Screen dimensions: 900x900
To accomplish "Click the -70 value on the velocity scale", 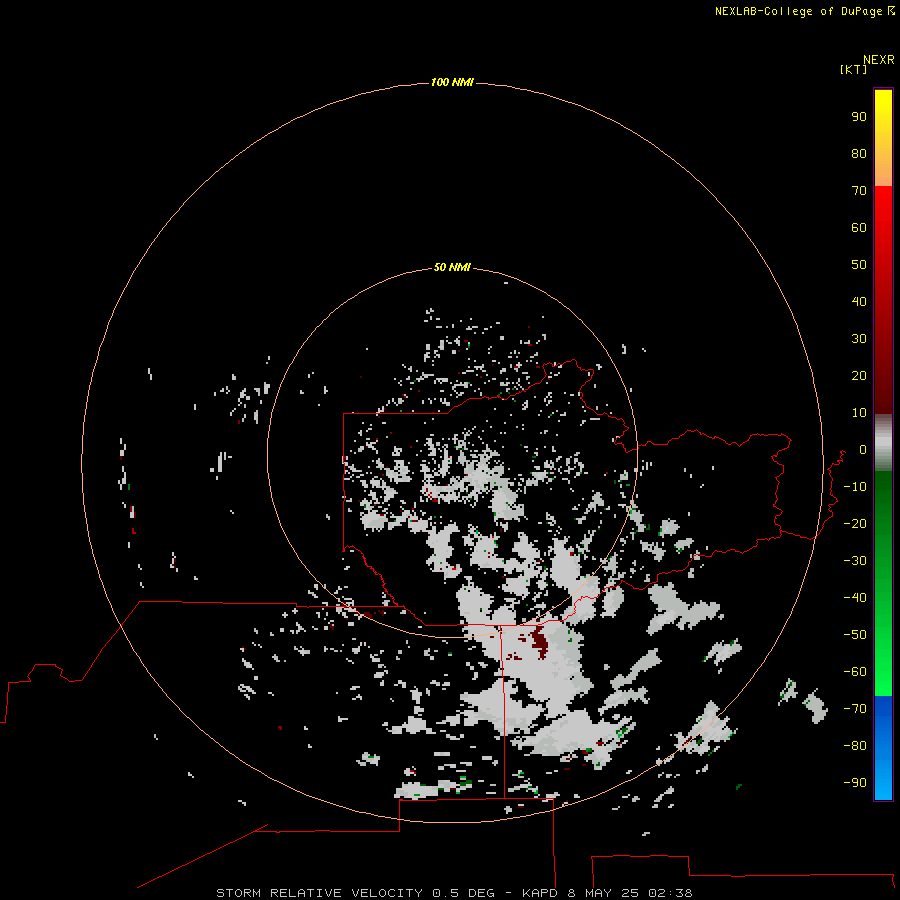I will 855,709.
